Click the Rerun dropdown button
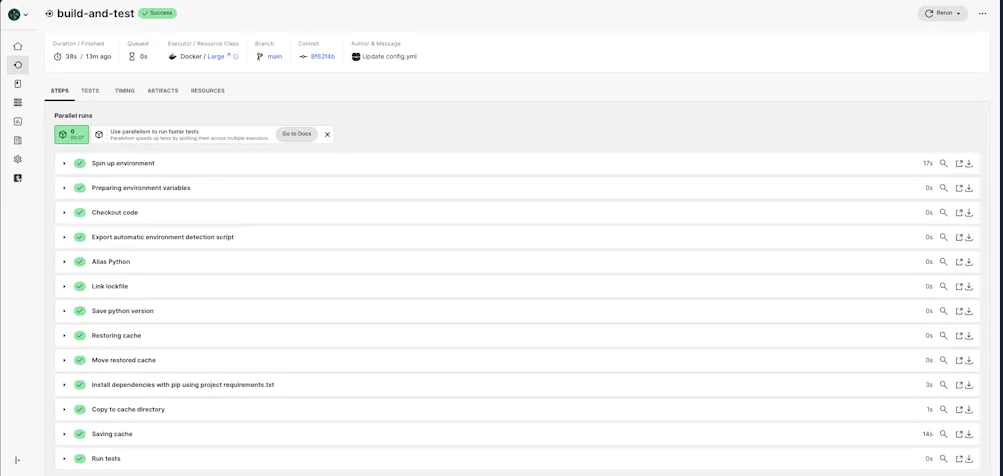1003x476 pixels. coord(943,13)
